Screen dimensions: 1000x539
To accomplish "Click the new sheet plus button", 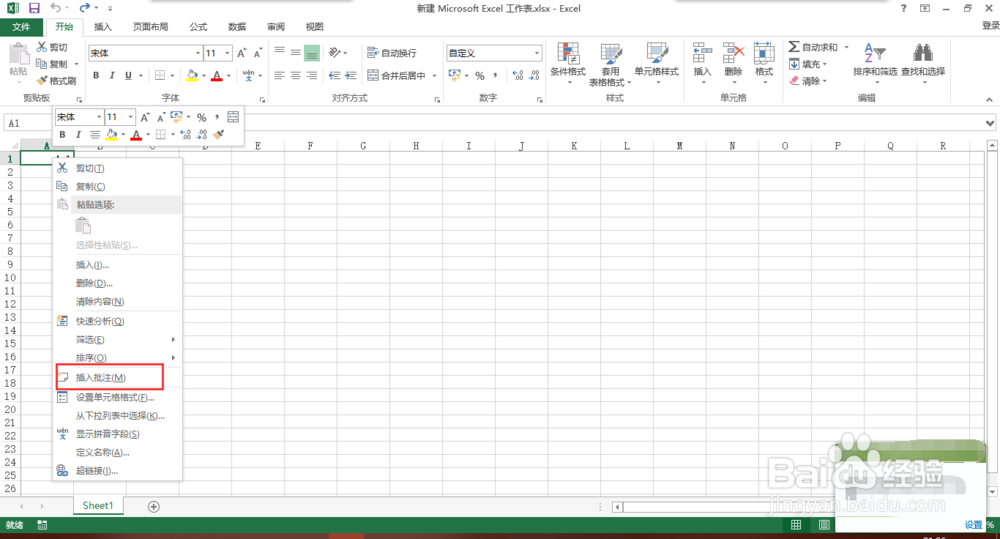I will click(154, 506).
